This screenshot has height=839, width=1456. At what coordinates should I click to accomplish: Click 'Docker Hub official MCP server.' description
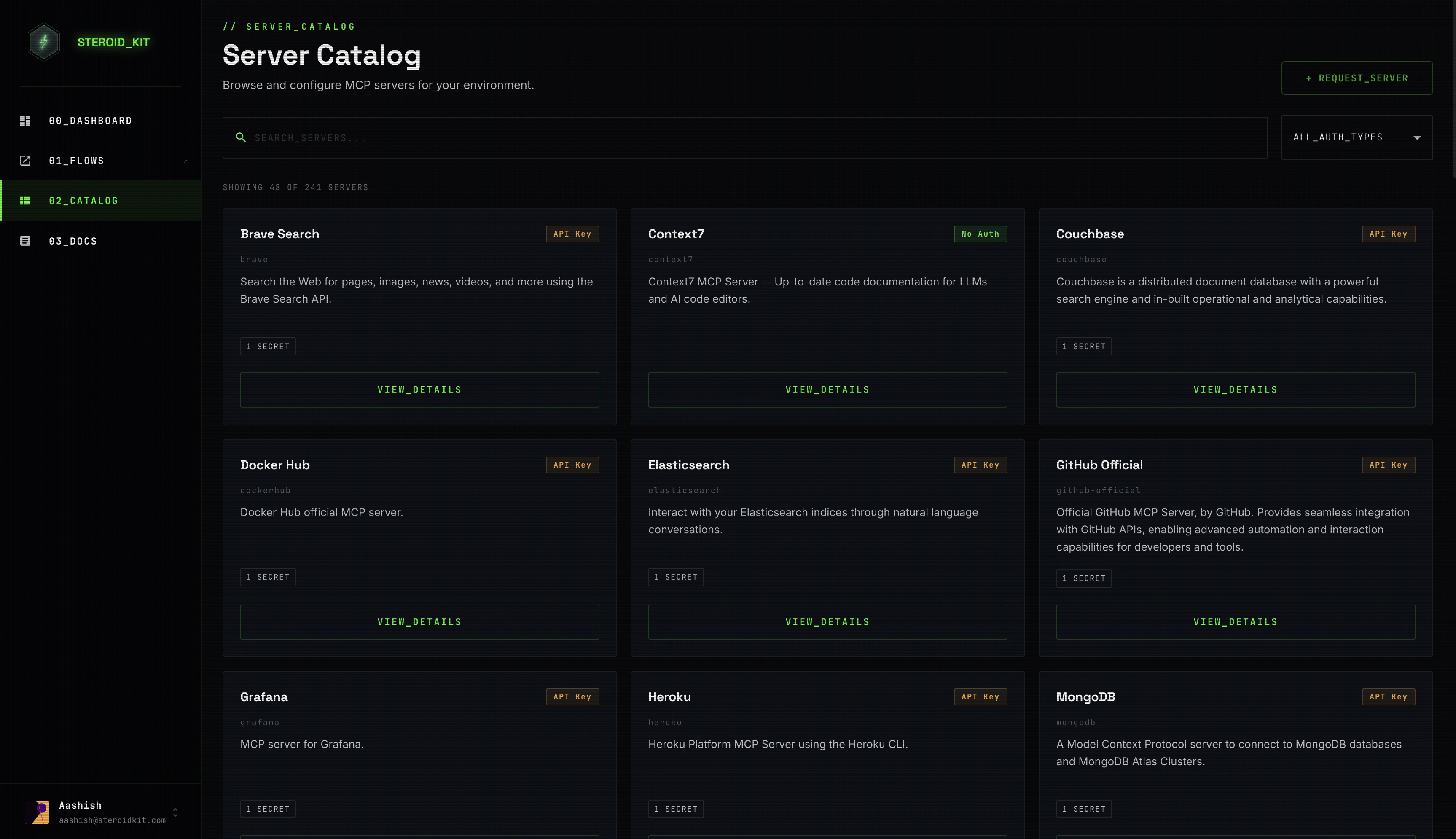click(x=321, y=512)
